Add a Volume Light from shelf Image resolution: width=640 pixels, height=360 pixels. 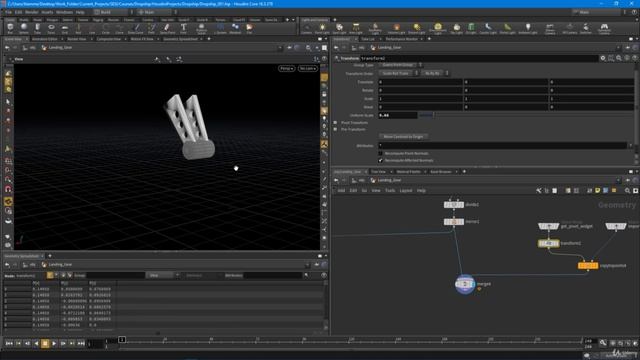pyautogui.click(x=396, y=28)
